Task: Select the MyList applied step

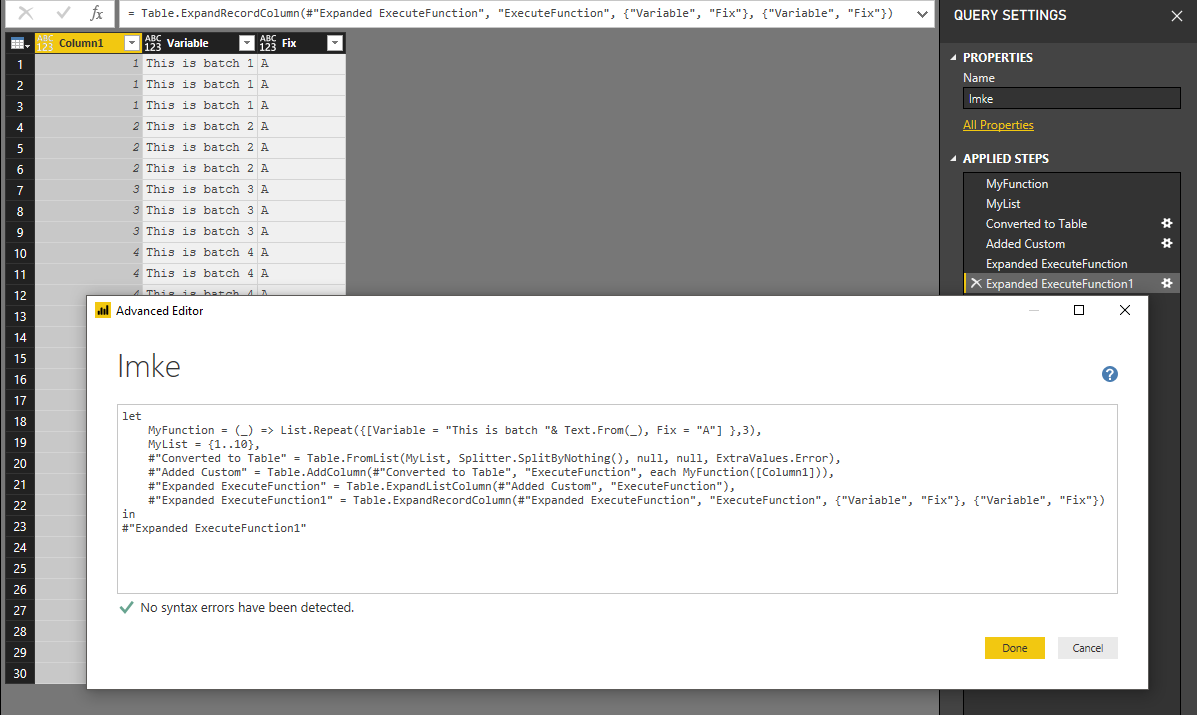Action: (1002, 204)
